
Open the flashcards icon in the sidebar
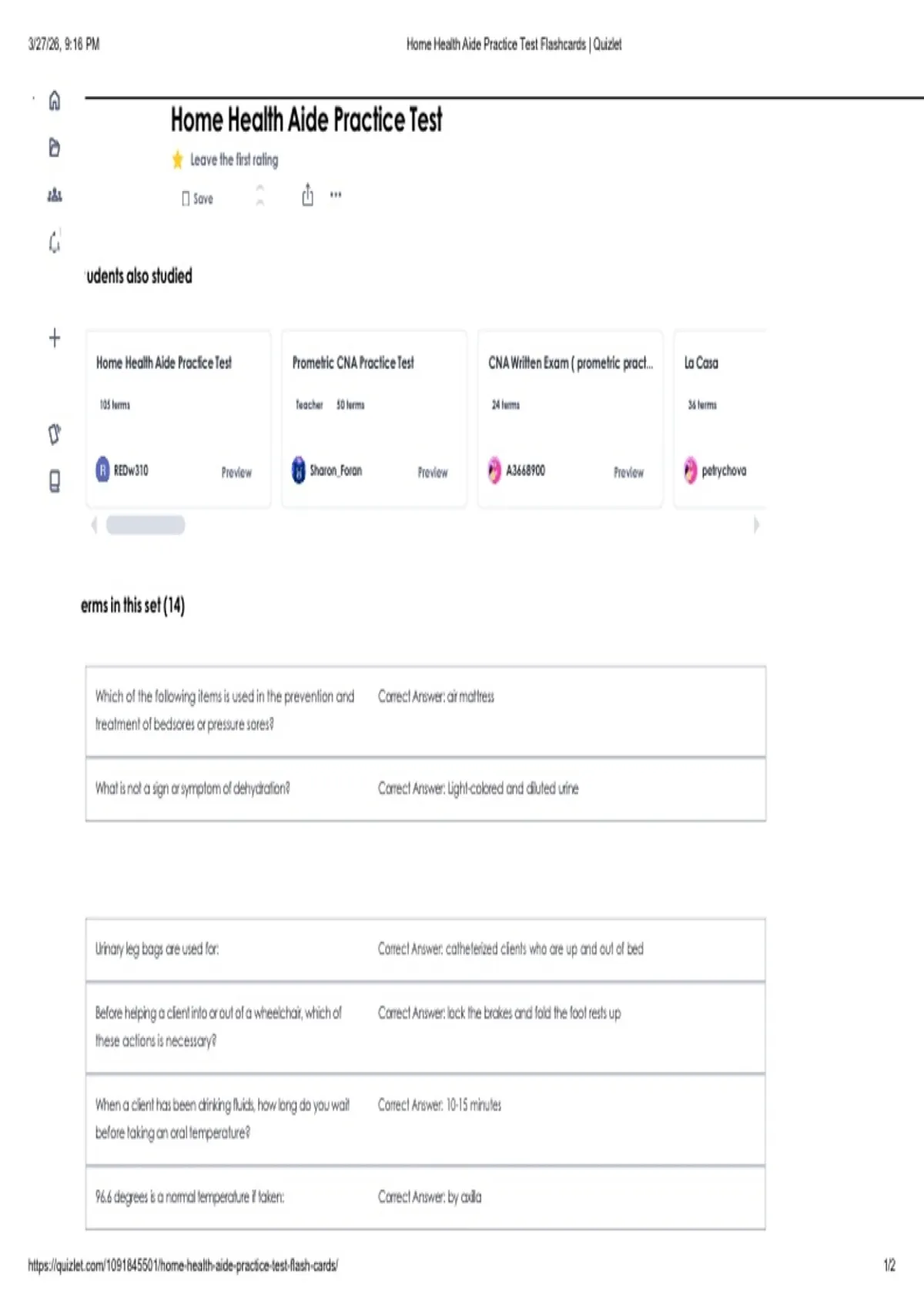pyautogui.click(x=55, y=434)
